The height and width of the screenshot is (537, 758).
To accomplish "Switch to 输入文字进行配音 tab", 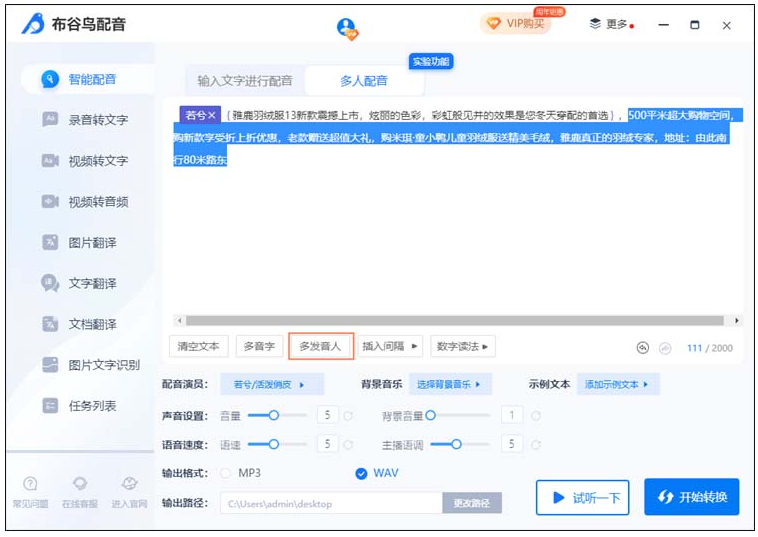I will pyautogui.click(x=245, y=81).
